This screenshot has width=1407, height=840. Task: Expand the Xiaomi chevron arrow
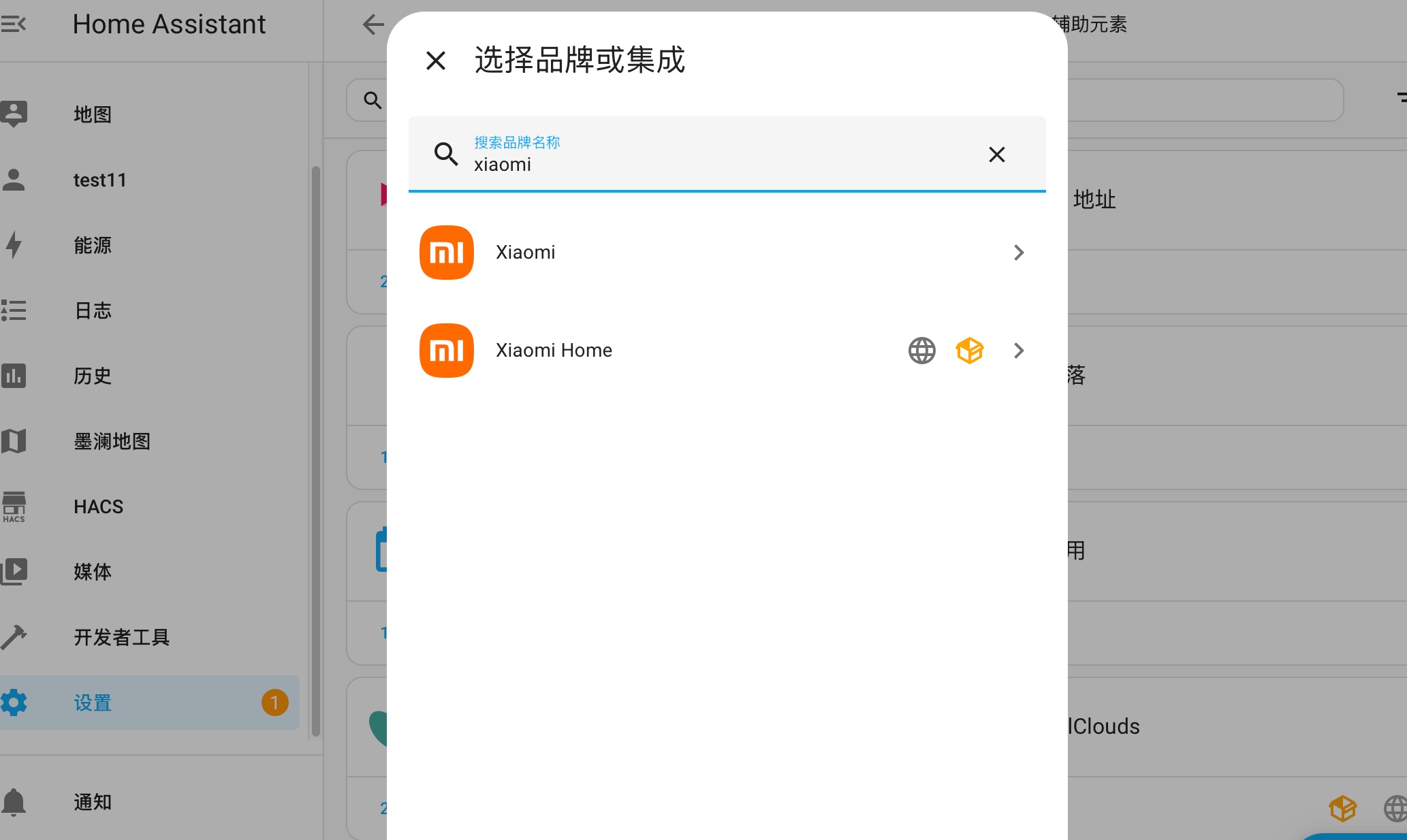(1018, 253)
